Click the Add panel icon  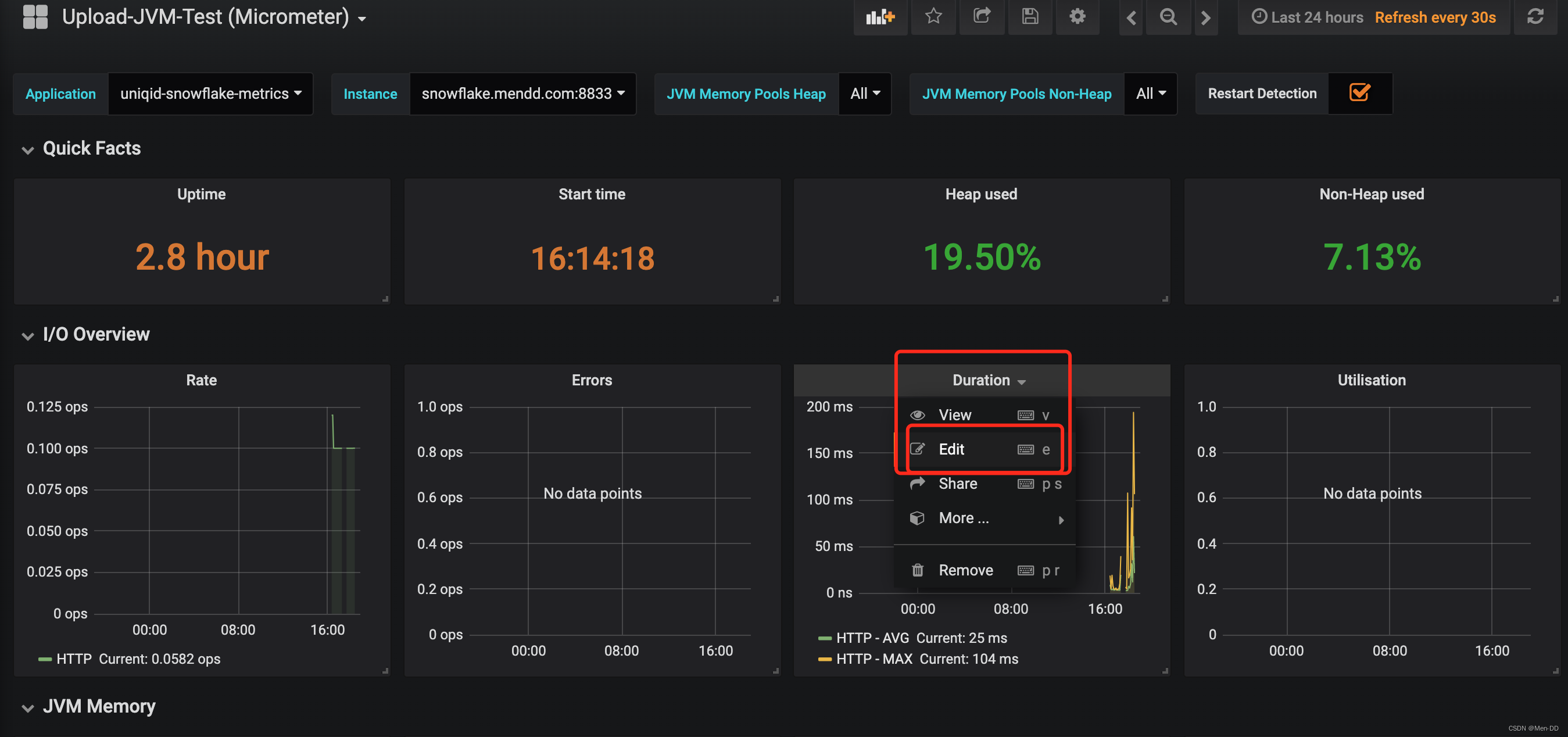(x=880, y=17)
